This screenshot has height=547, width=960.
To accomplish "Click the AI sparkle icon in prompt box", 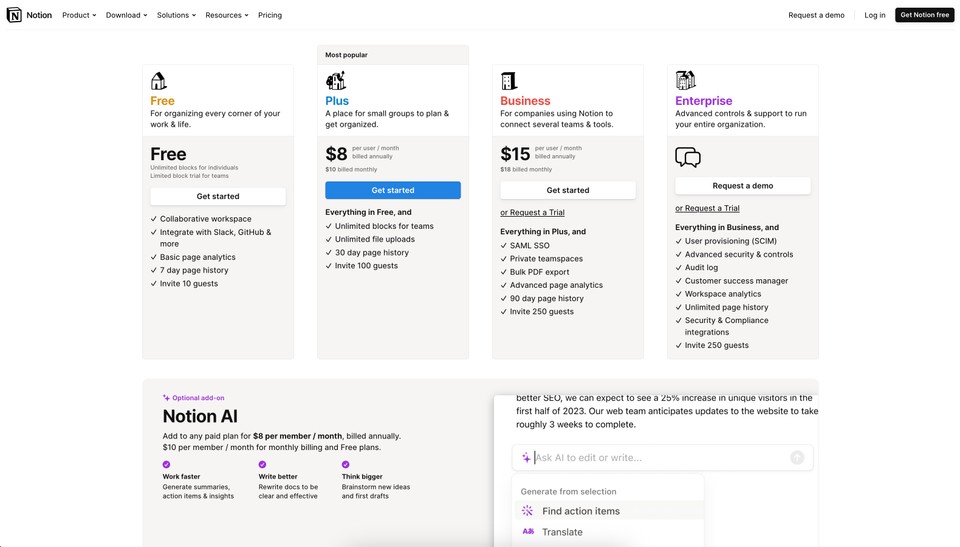I will [526, 458].
